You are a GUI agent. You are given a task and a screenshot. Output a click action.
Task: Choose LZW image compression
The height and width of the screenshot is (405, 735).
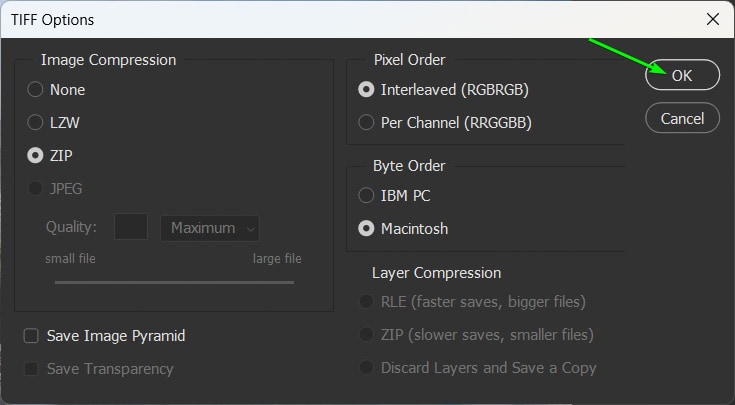click(x=36, y=123)
